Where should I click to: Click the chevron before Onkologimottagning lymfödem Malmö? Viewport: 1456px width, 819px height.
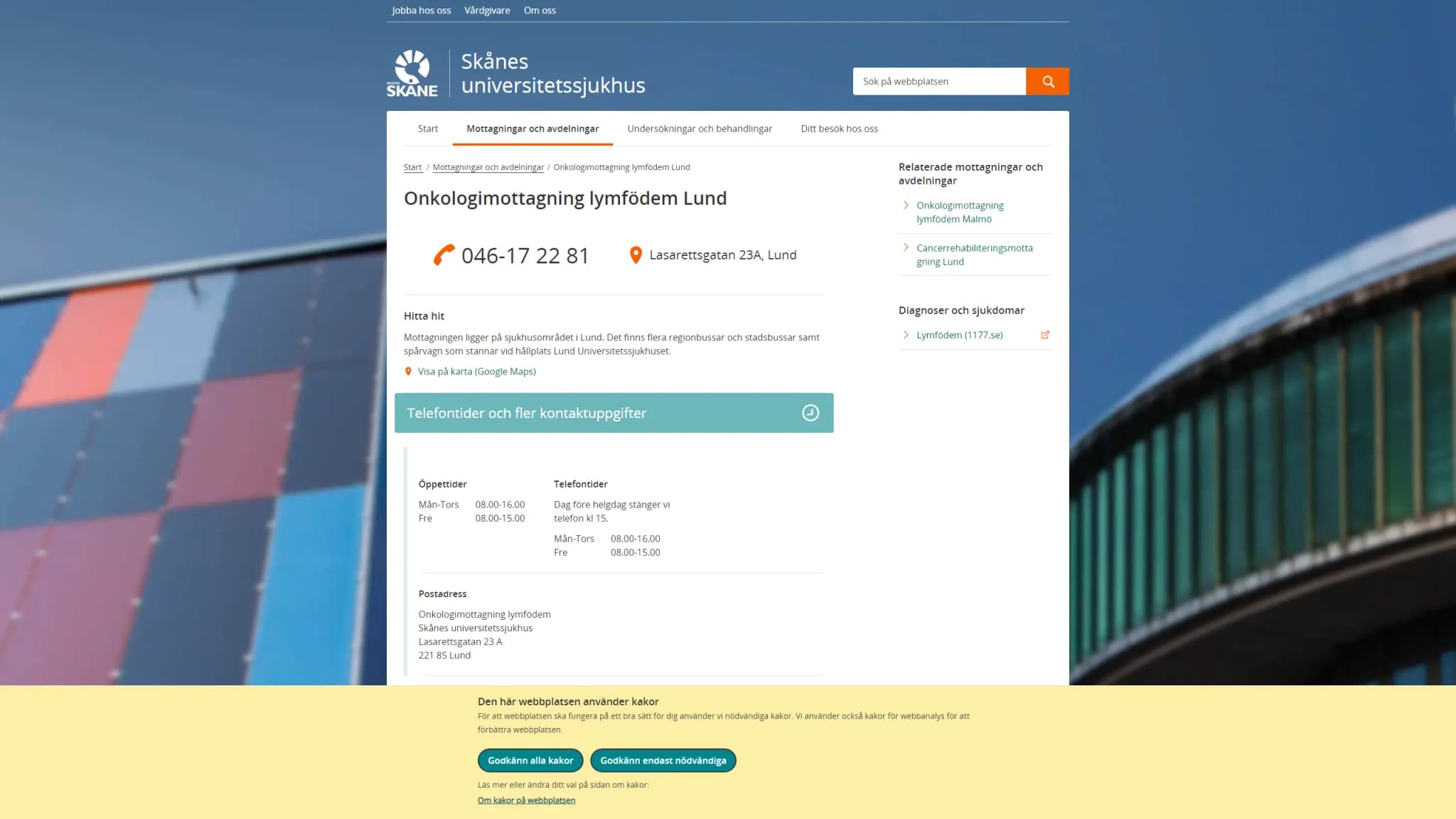click(906, 205)
